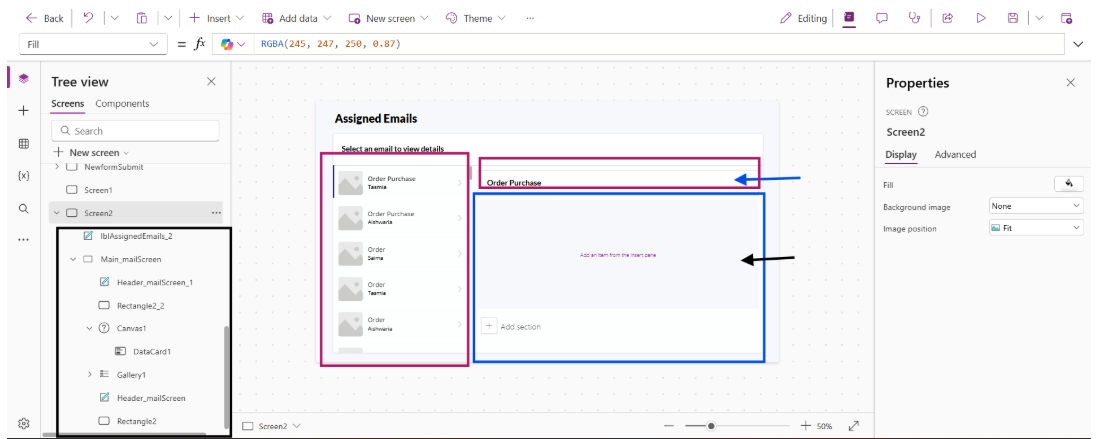Select Screen1 in the tree
1096x439 pixels.
(x=98, y=189)
